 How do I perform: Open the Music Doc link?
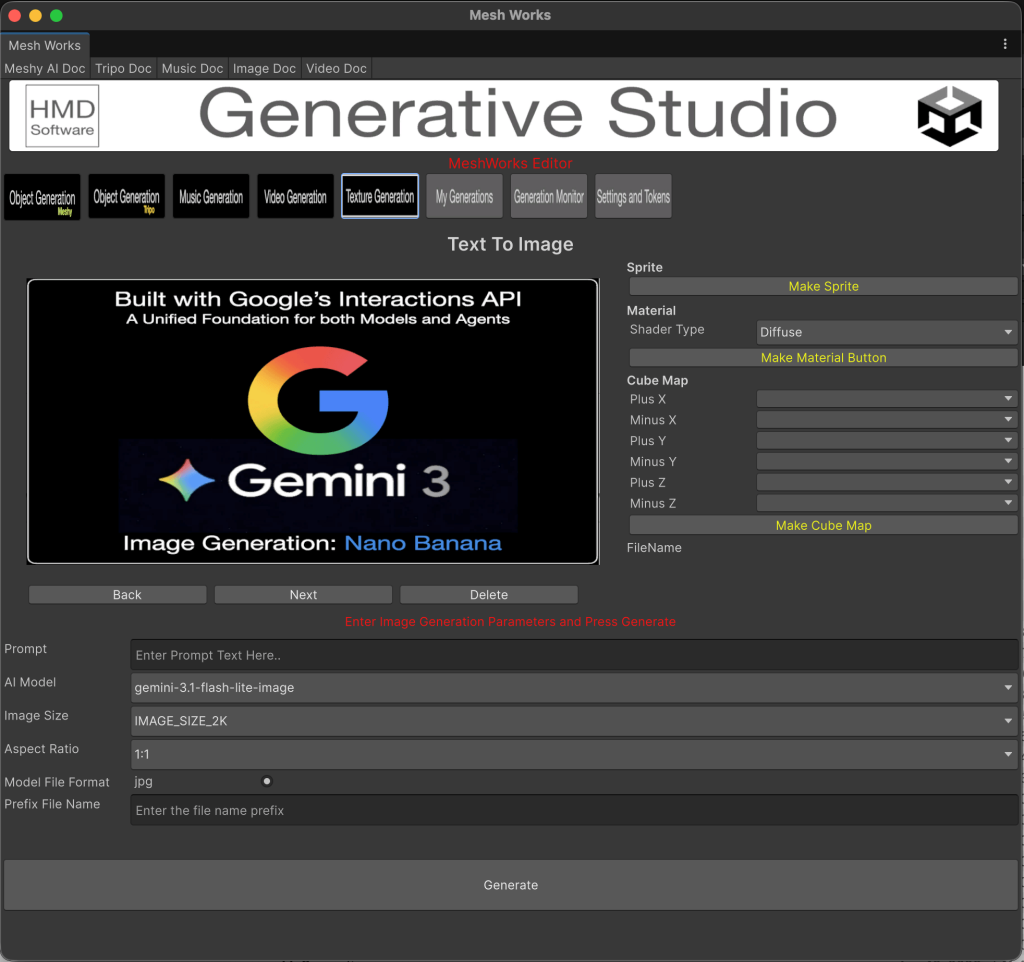193,69
